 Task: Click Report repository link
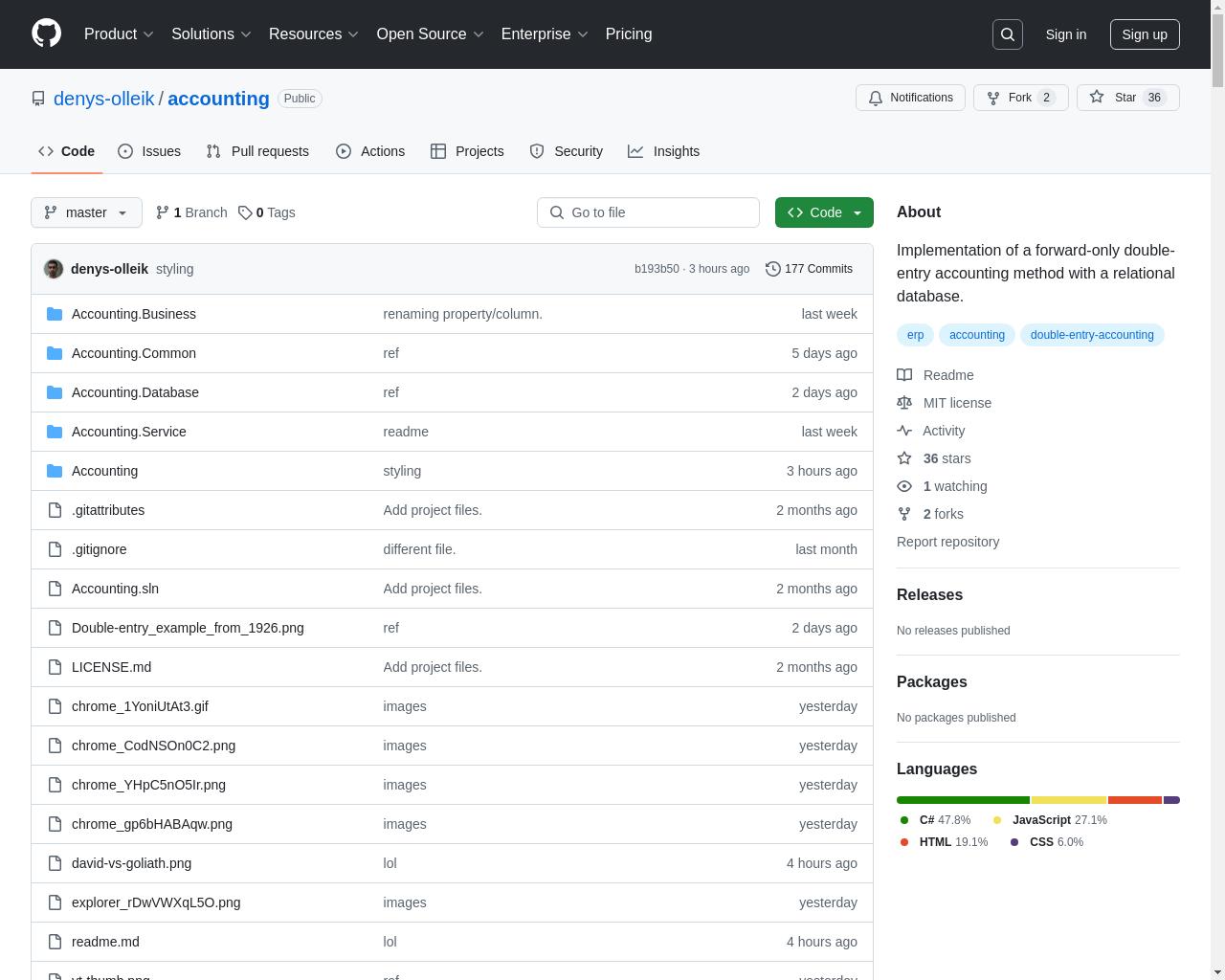pyautogui.click(x=947, y=542)
